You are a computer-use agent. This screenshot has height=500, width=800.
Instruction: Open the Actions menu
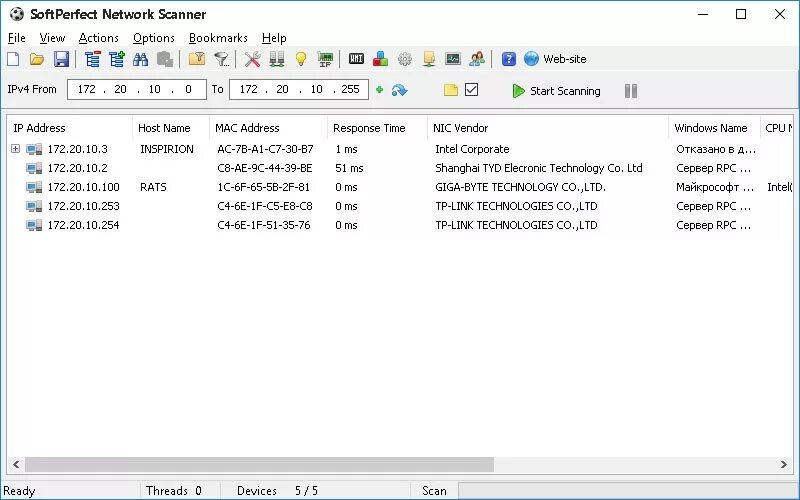[x=98, y=38]
